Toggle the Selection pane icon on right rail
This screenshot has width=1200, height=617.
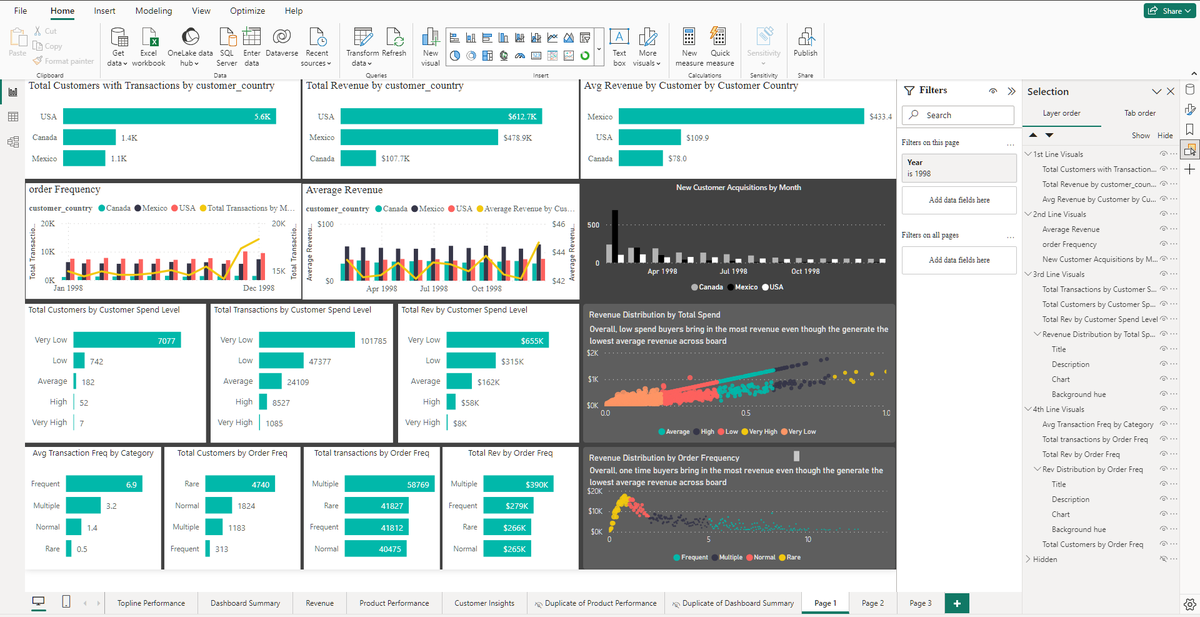(x=1189, y=150)
